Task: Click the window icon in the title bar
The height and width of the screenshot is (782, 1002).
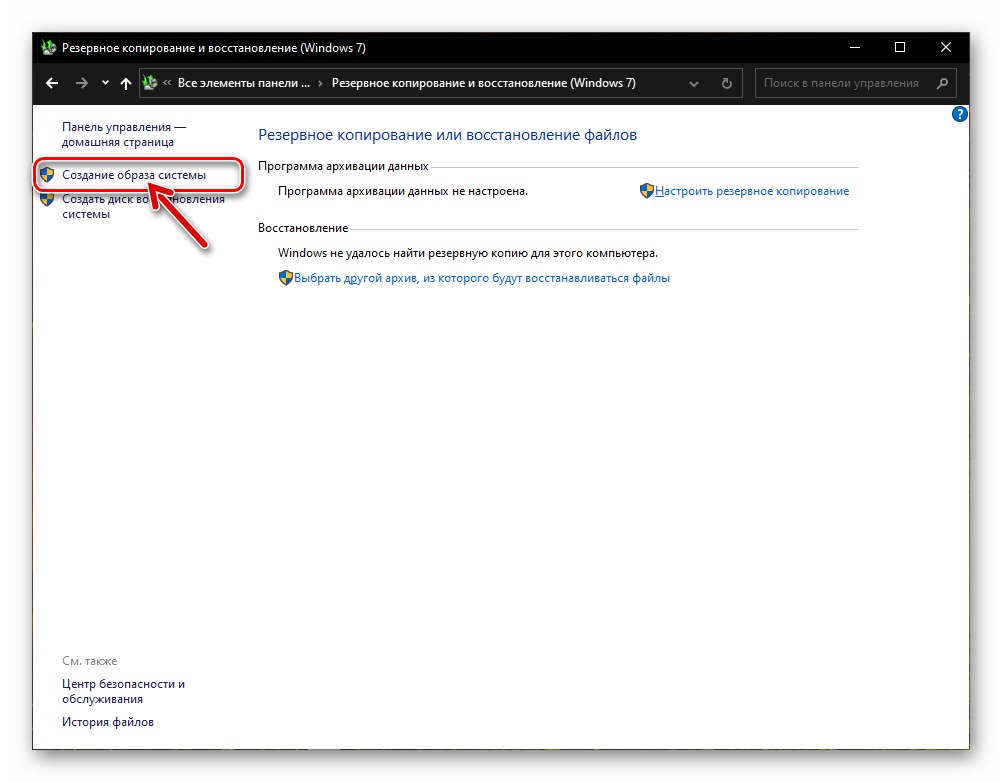Action: (x=49, y=47)
